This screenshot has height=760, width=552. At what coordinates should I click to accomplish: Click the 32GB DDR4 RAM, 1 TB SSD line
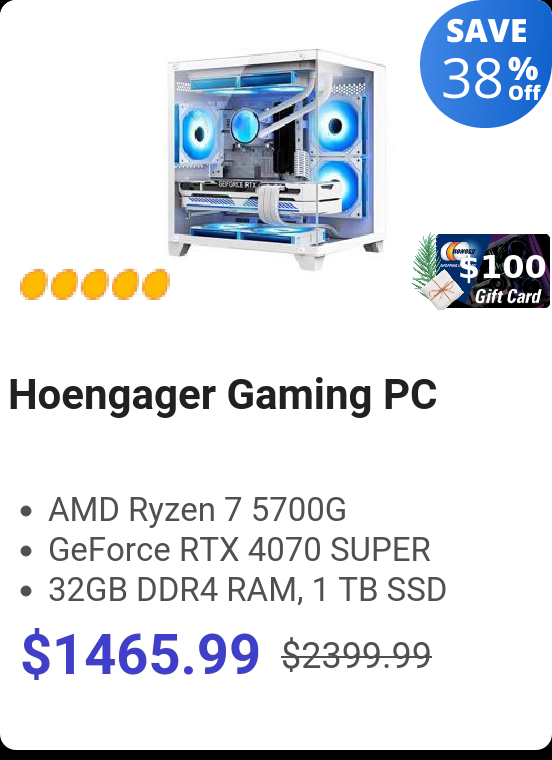247,590
